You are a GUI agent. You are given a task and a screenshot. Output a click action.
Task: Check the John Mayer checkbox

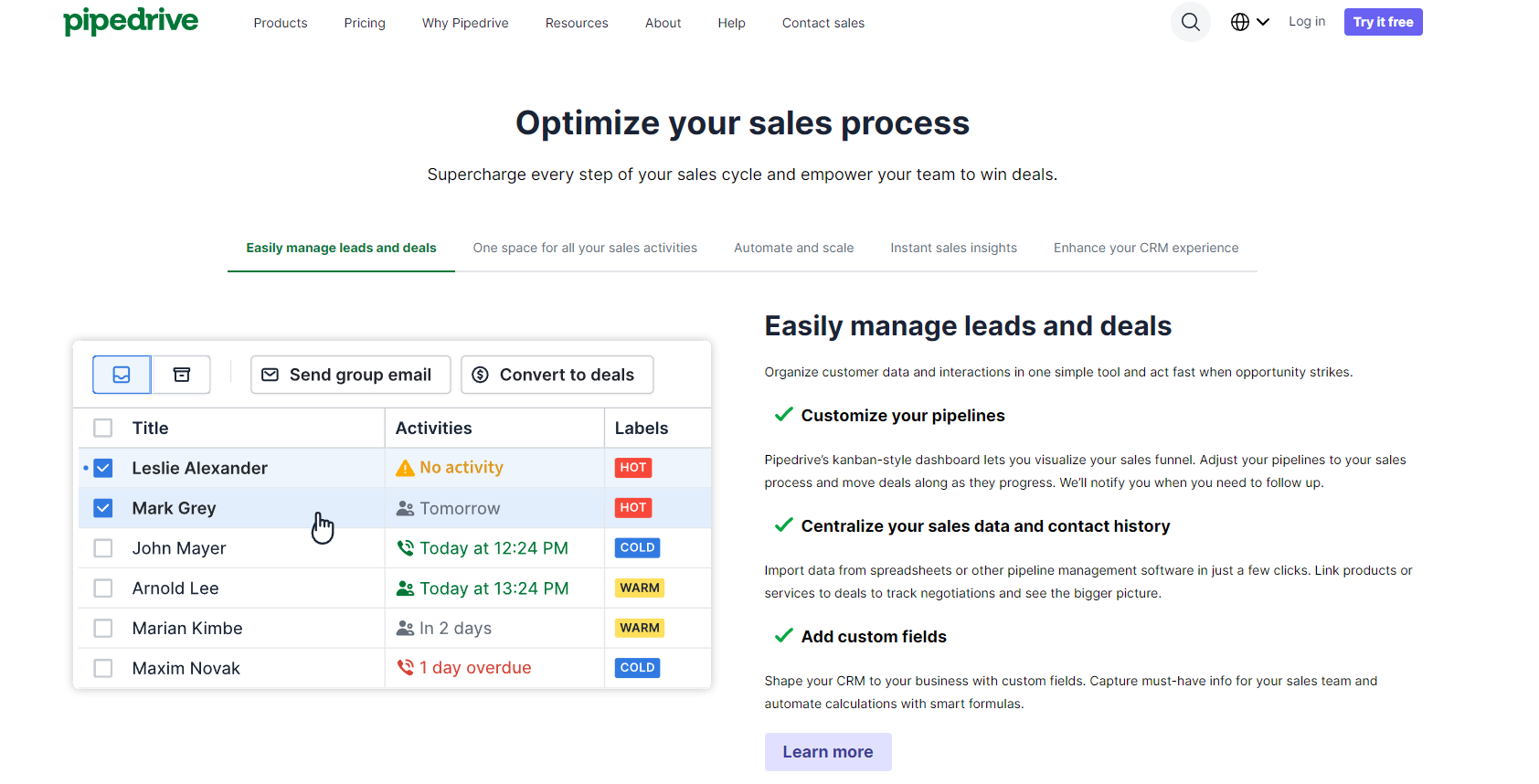103,548
